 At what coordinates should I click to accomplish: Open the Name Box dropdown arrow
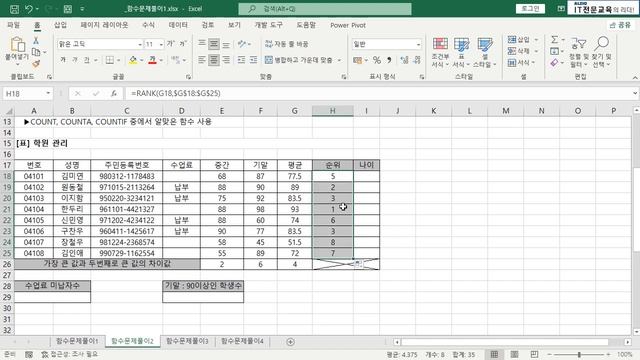(x=48, y=93)
